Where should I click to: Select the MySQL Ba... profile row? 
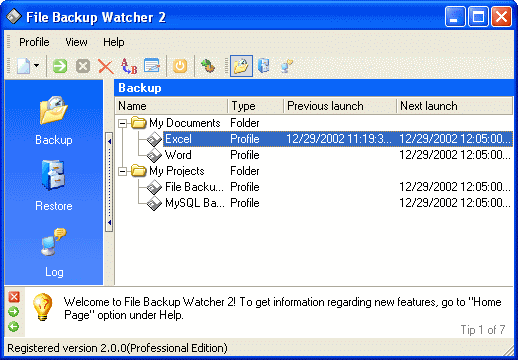[x=314, y=203]
